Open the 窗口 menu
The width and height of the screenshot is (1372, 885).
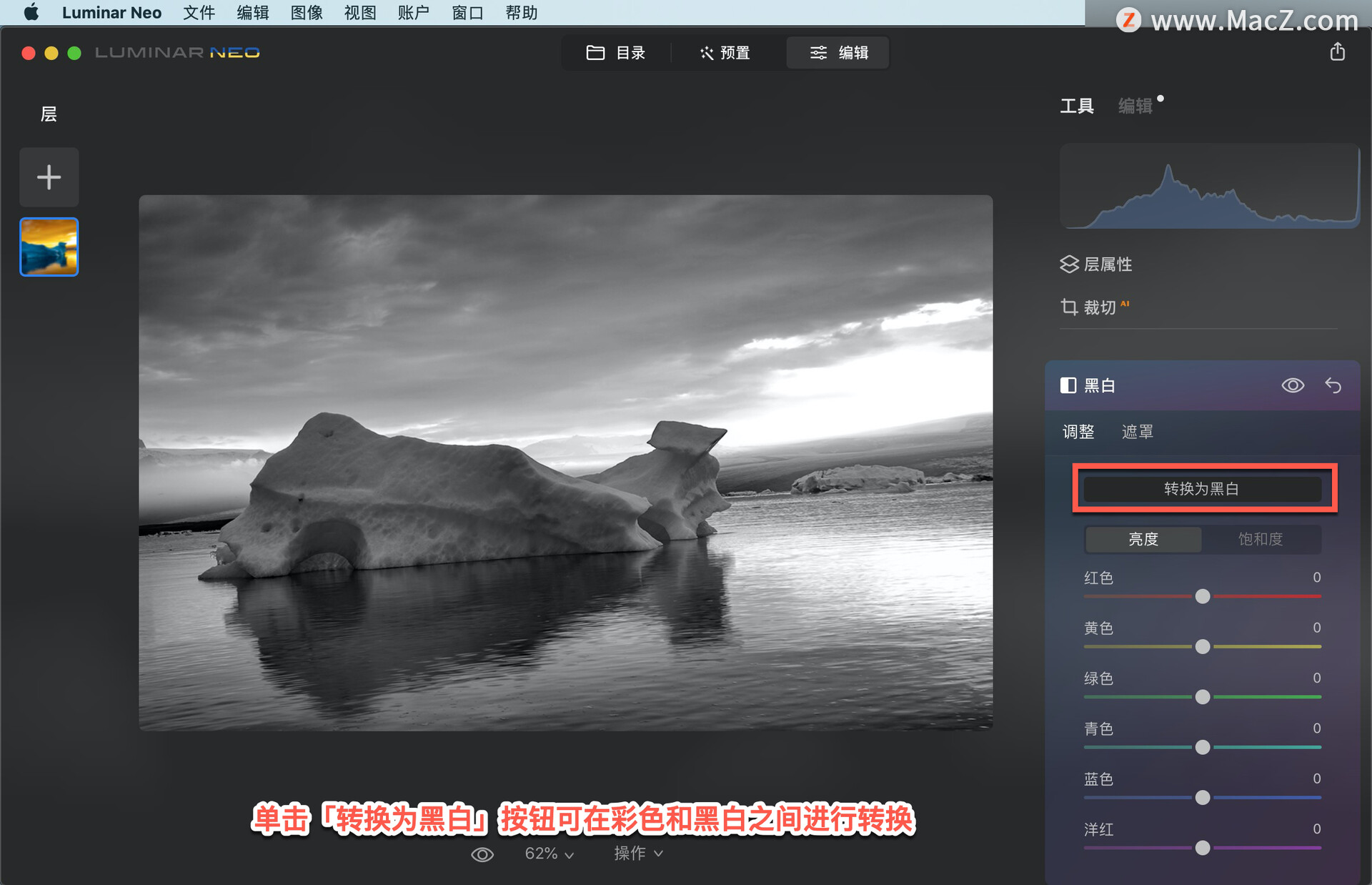(x=468, y=12)
